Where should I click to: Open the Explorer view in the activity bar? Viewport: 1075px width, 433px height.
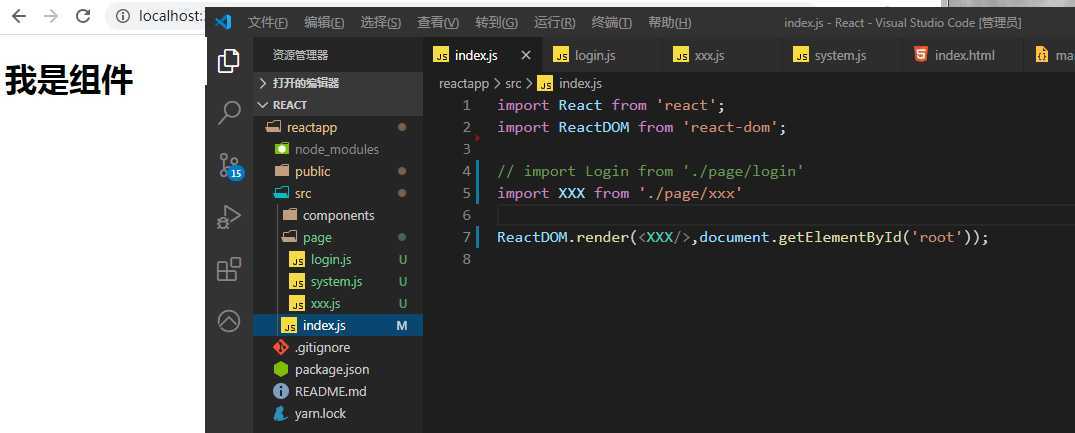[x=228, y=61]
